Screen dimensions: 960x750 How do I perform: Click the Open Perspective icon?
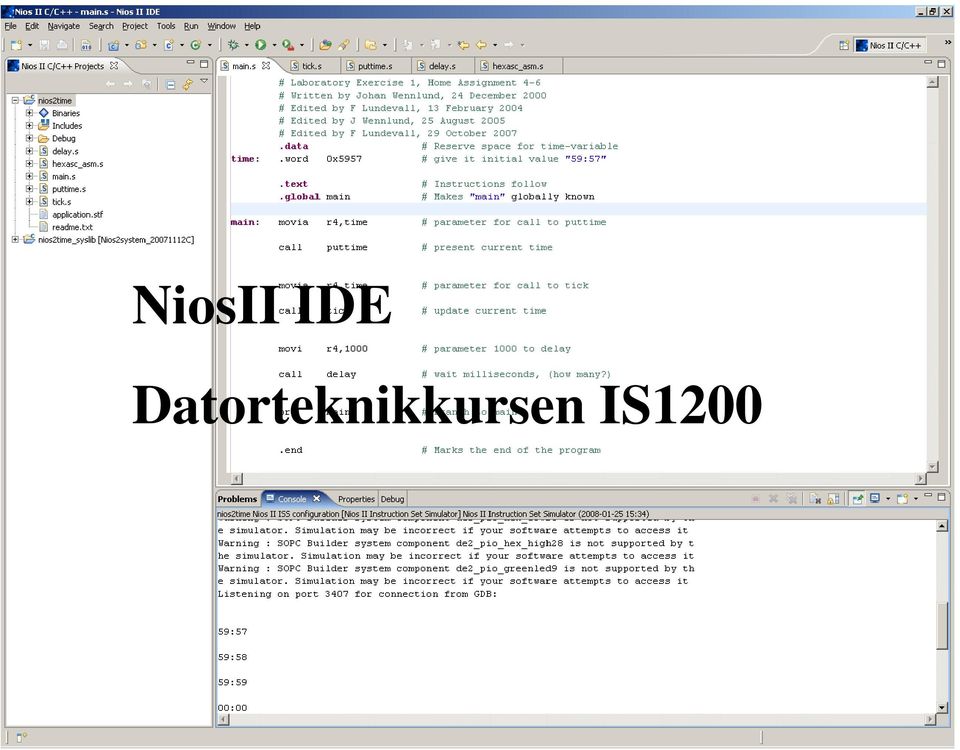[844, 45]
